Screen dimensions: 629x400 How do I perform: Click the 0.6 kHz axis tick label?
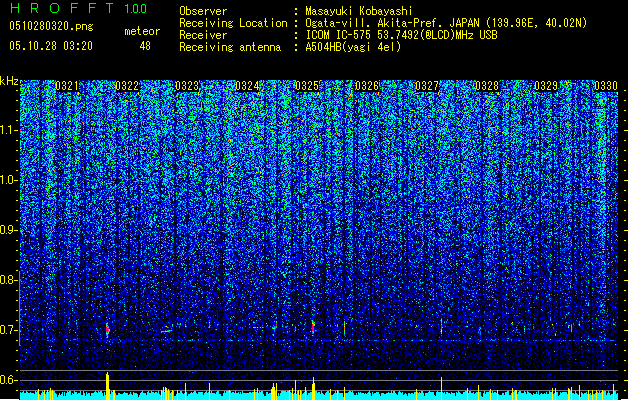coord(8,380)
